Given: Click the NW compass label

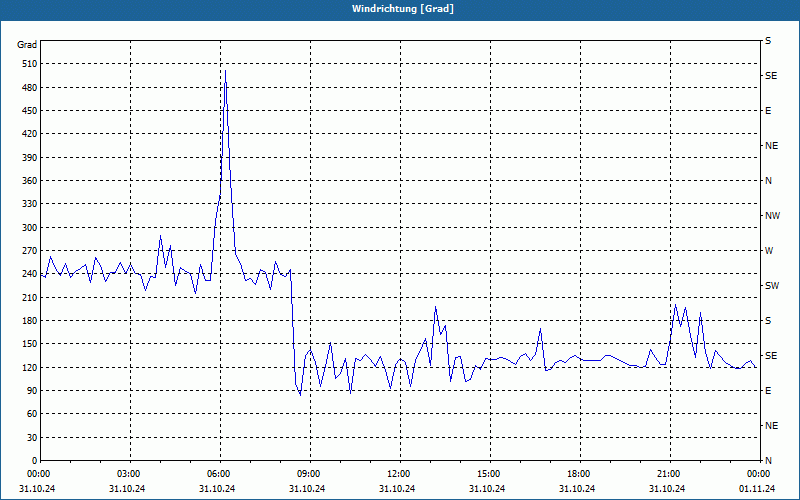Looking at the screenshot, I should point(772,216).
